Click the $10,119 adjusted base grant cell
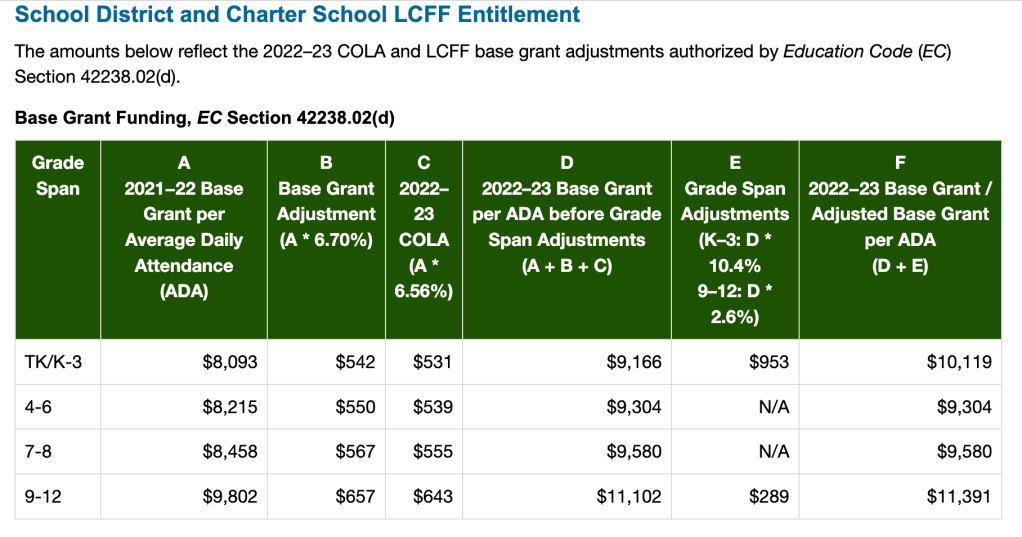This screenshot has height=537, width=1022. pyautogui.click(x=960, y=362)
